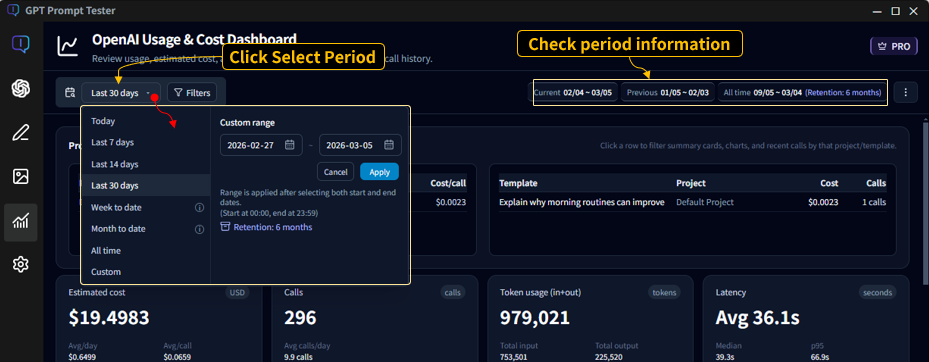Select Month to date option

pyautogui.click(x=146, y=229)
